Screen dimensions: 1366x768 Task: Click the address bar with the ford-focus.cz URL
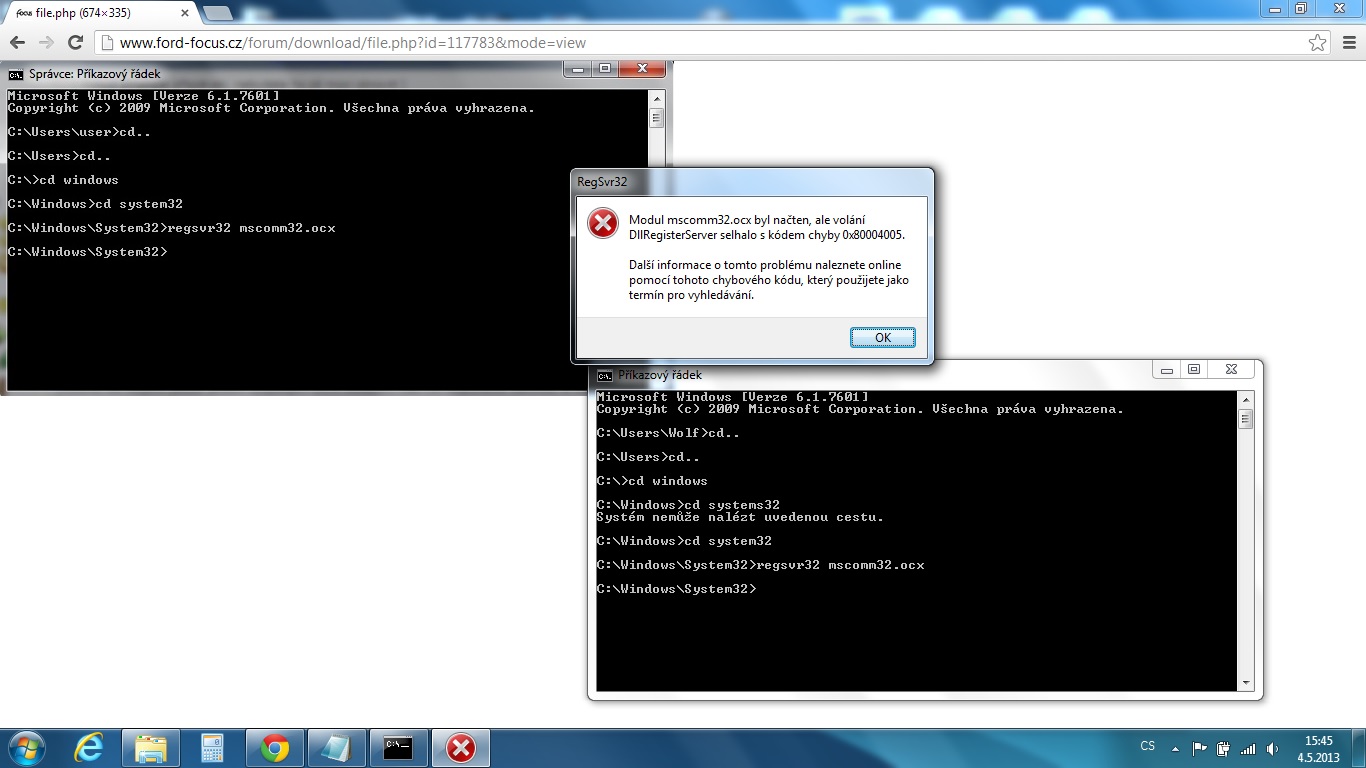(x=700, y=43)
